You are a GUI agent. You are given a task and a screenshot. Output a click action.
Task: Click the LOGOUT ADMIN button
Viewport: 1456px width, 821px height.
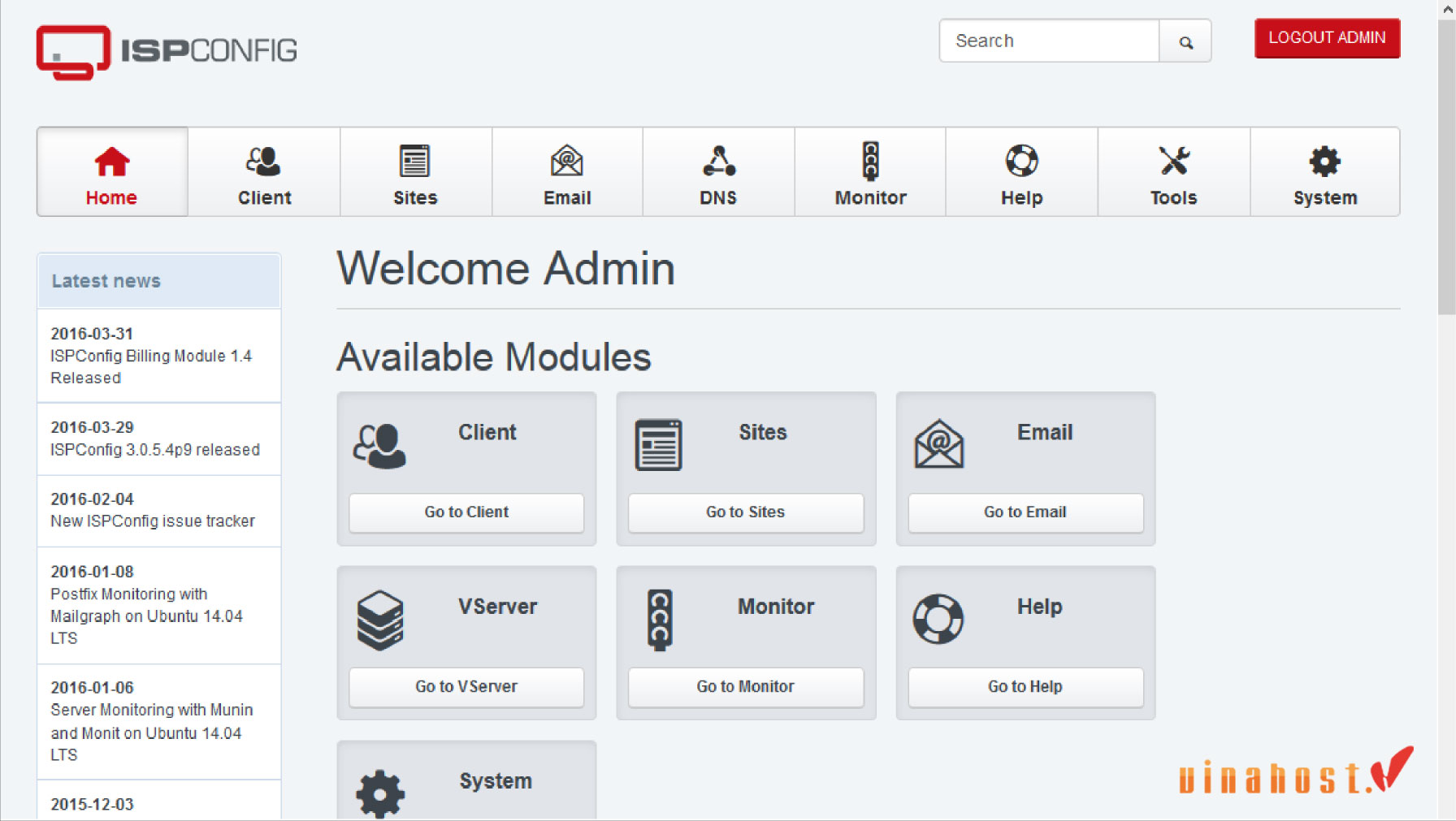[x=1327, y=38]
